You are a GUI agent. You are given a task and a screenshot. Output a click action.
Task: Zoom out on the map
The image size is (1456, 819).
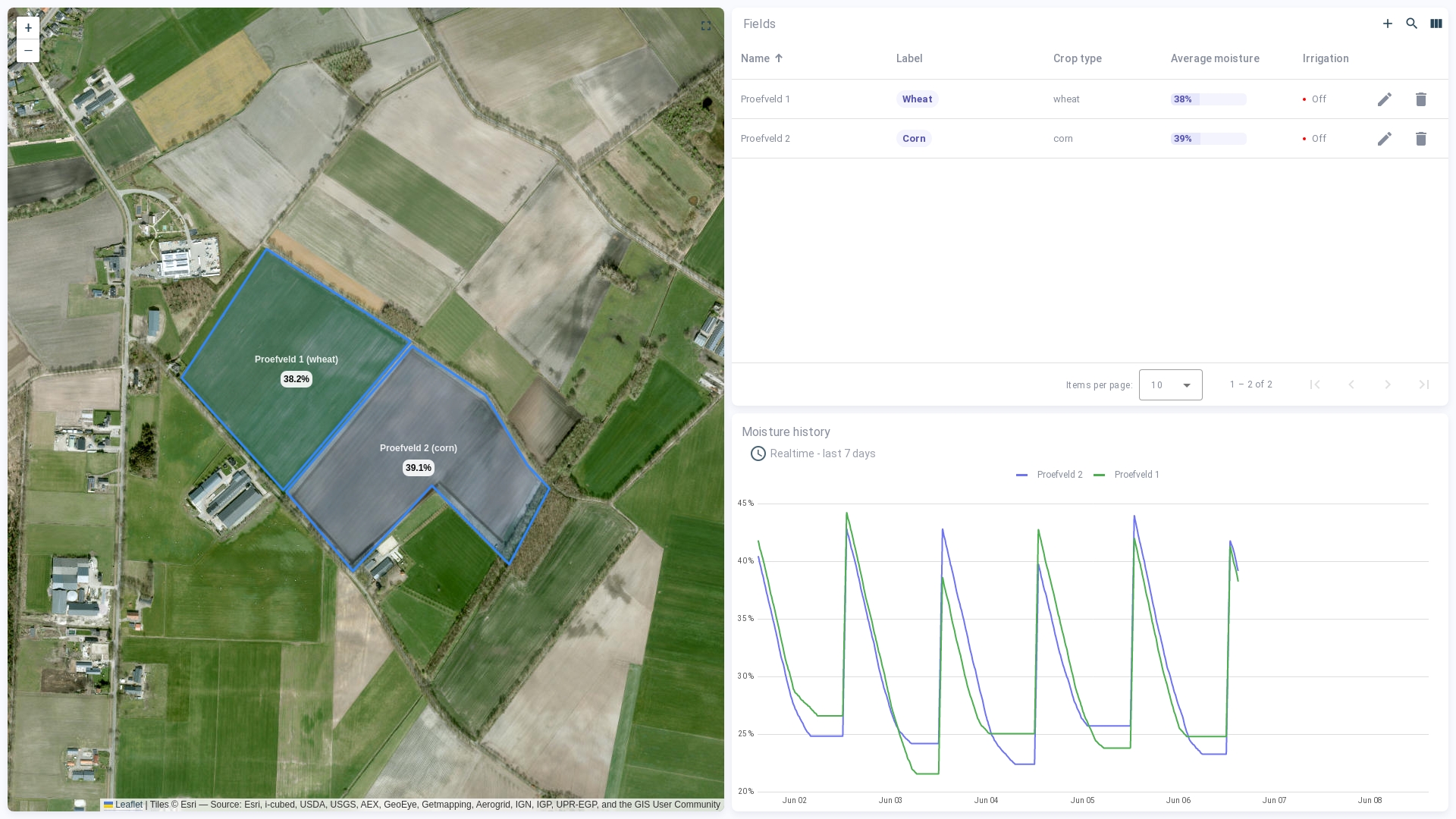coord(28,51)
